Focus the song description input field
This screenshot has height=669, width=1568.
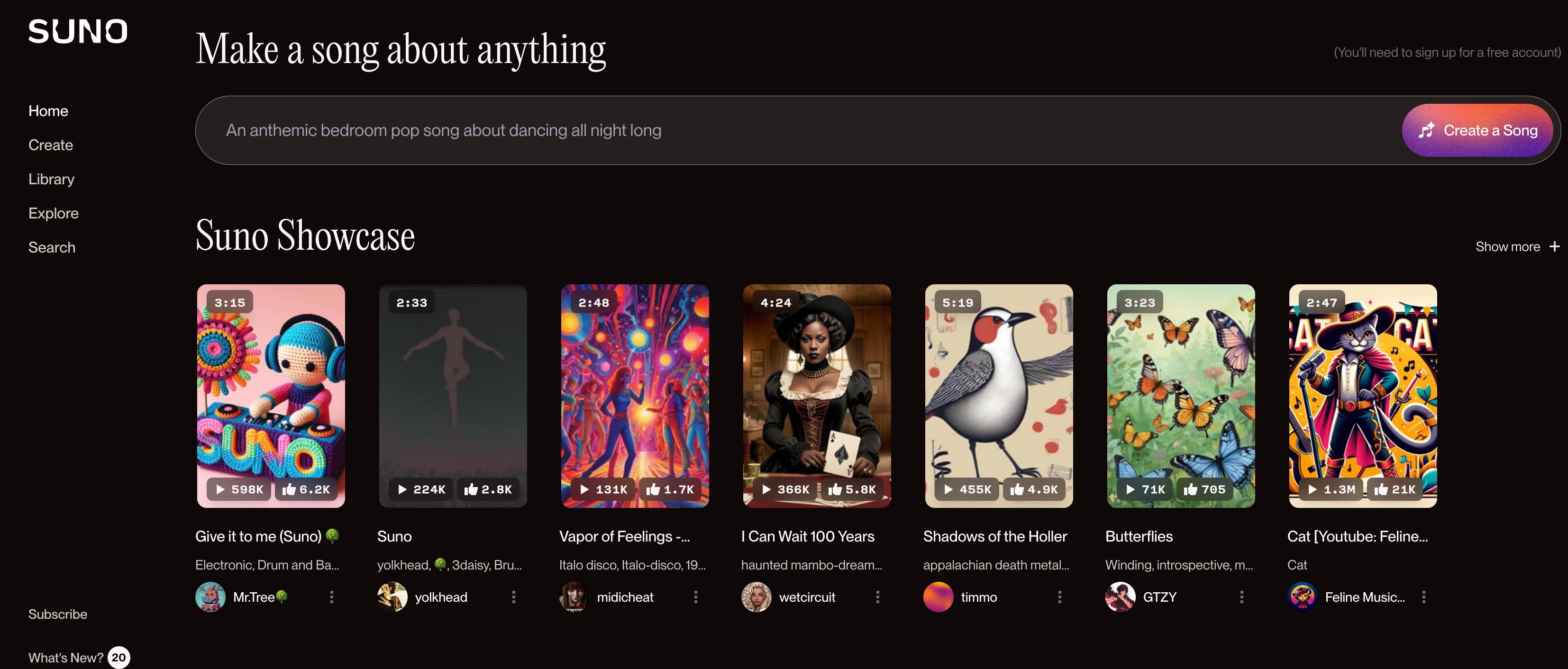point(791,130)
